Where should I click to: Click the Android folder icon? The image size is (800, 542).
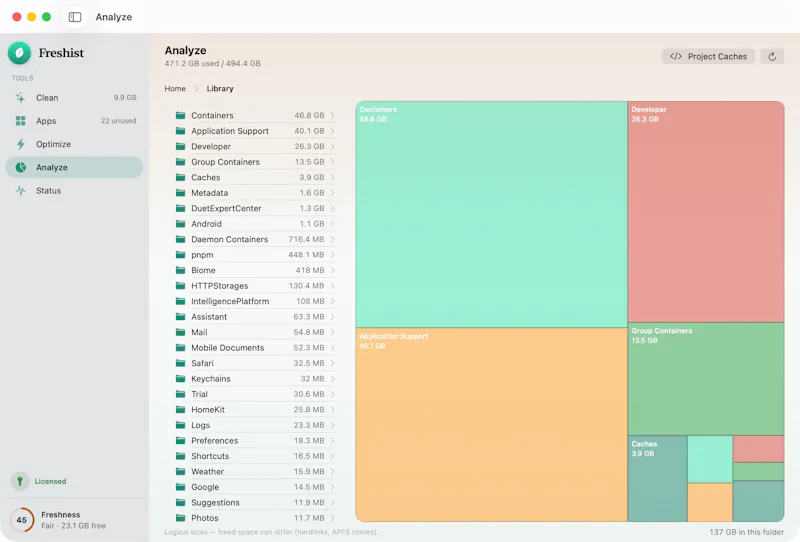click(x=180, y=224)
